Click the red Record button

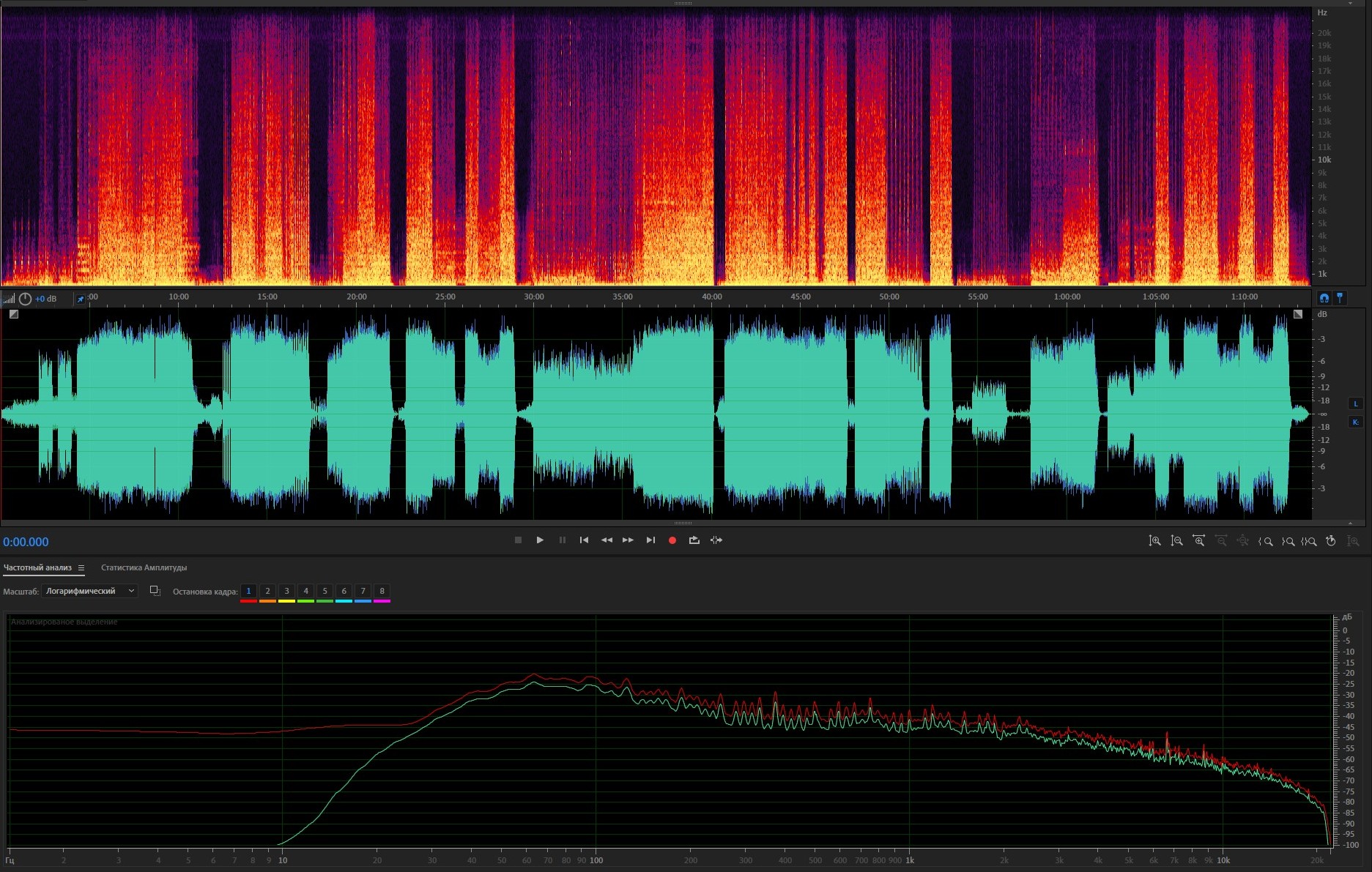coord(672,540)
